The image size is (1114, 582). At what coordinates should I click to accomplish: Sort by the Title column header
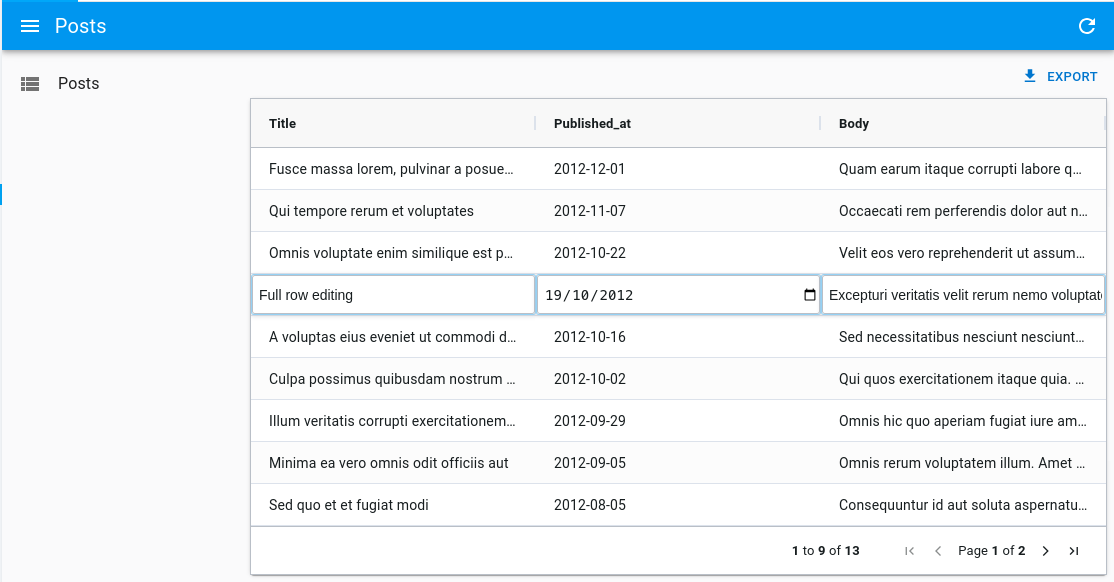click(x=283, y=124)
